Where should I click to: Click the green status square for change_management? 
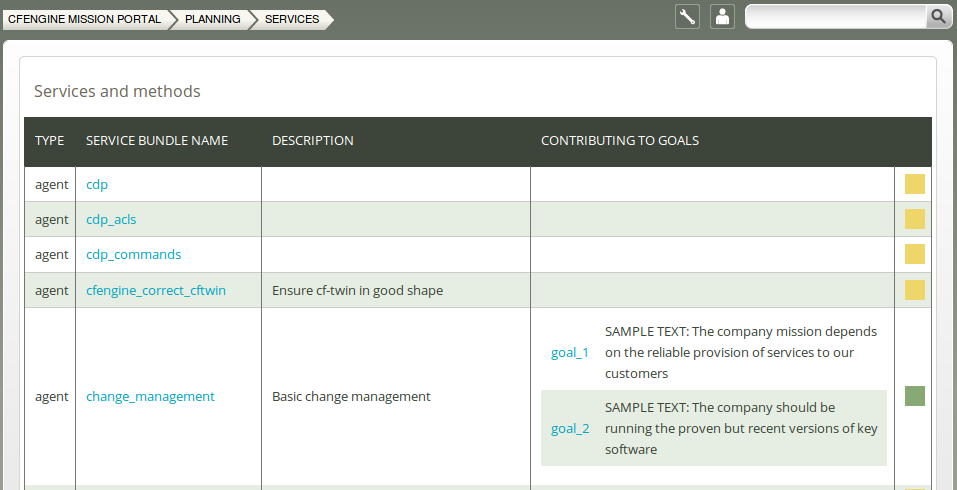coord(914,396)
